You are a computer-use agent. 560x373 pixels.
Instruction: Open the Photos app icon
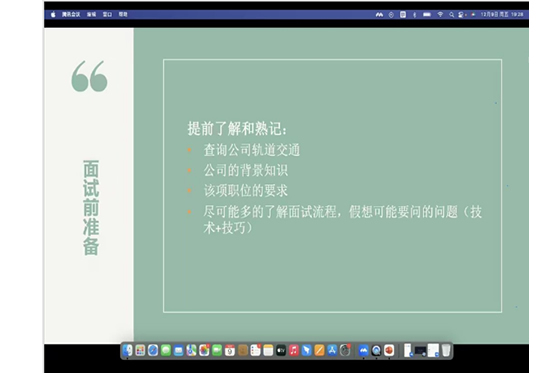point(204,350)
